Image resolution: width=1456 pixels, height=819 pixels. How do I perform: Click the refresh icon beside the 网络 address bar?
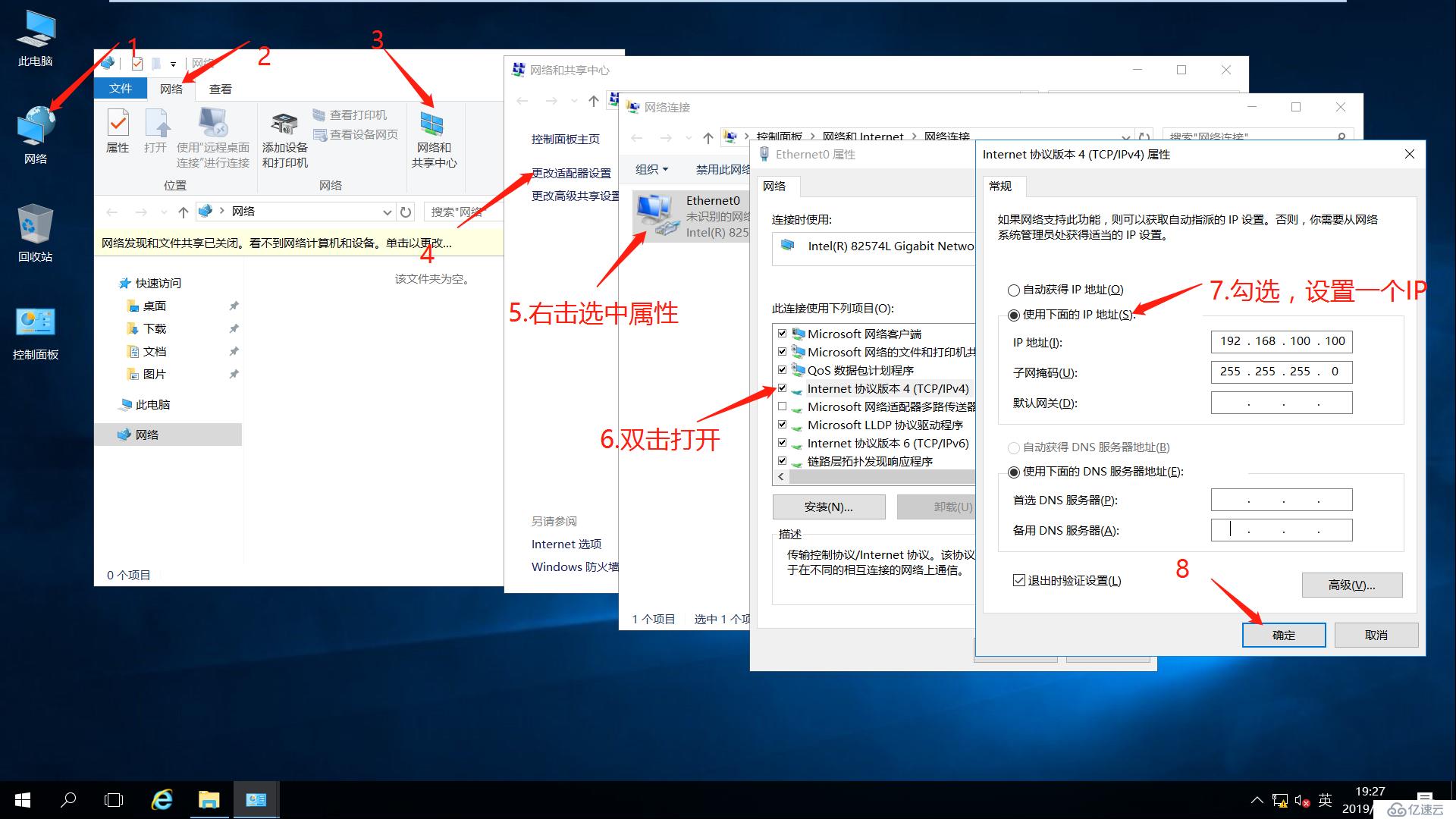[x=406, y=212]
